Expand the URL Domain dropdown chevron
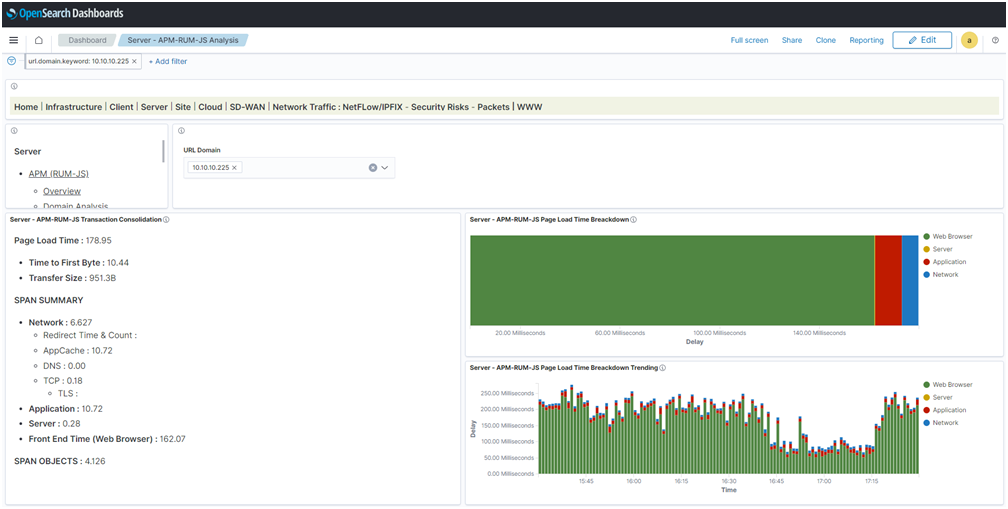The image size is (1008, 509). pos(385,168)
